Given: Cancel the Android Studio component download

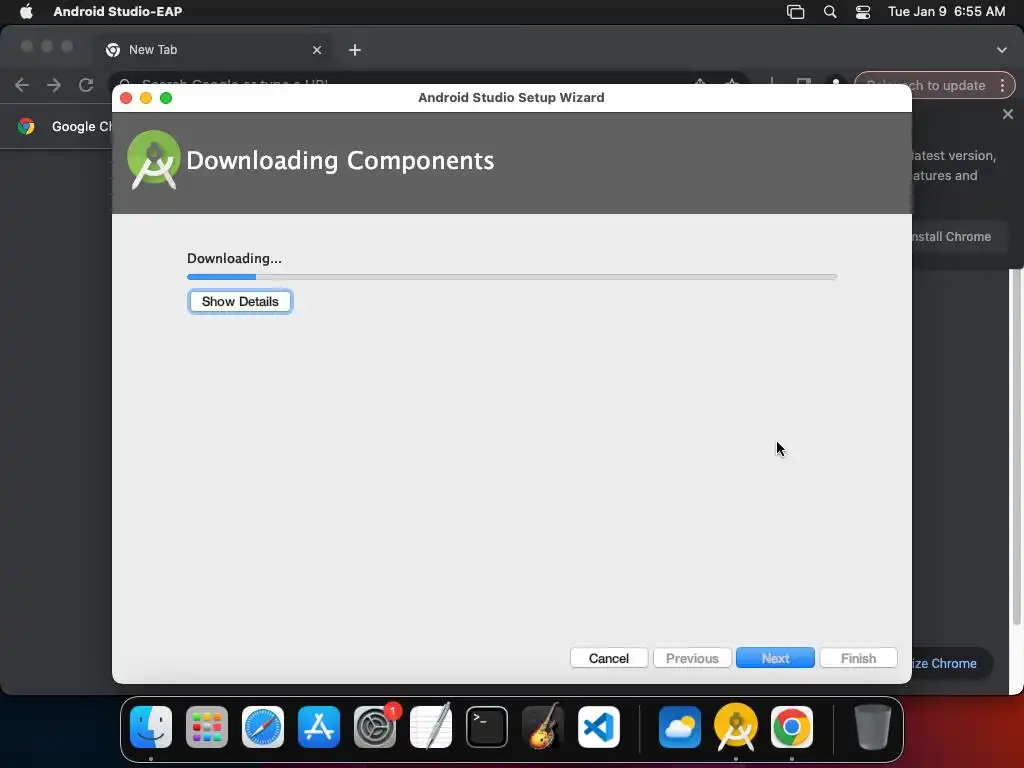Looking at the screenshot, I should [609, 658].
